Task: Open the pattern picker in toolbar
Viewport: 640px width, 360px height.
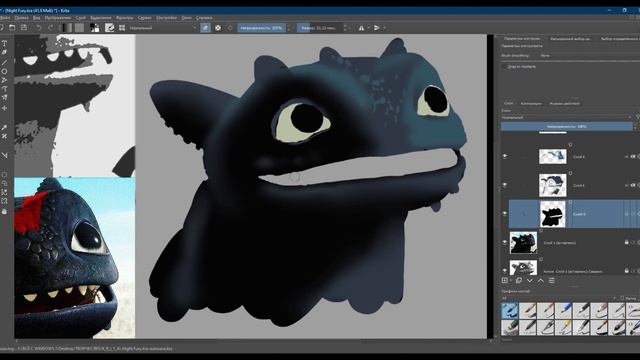Action: (x=80, y=28)
